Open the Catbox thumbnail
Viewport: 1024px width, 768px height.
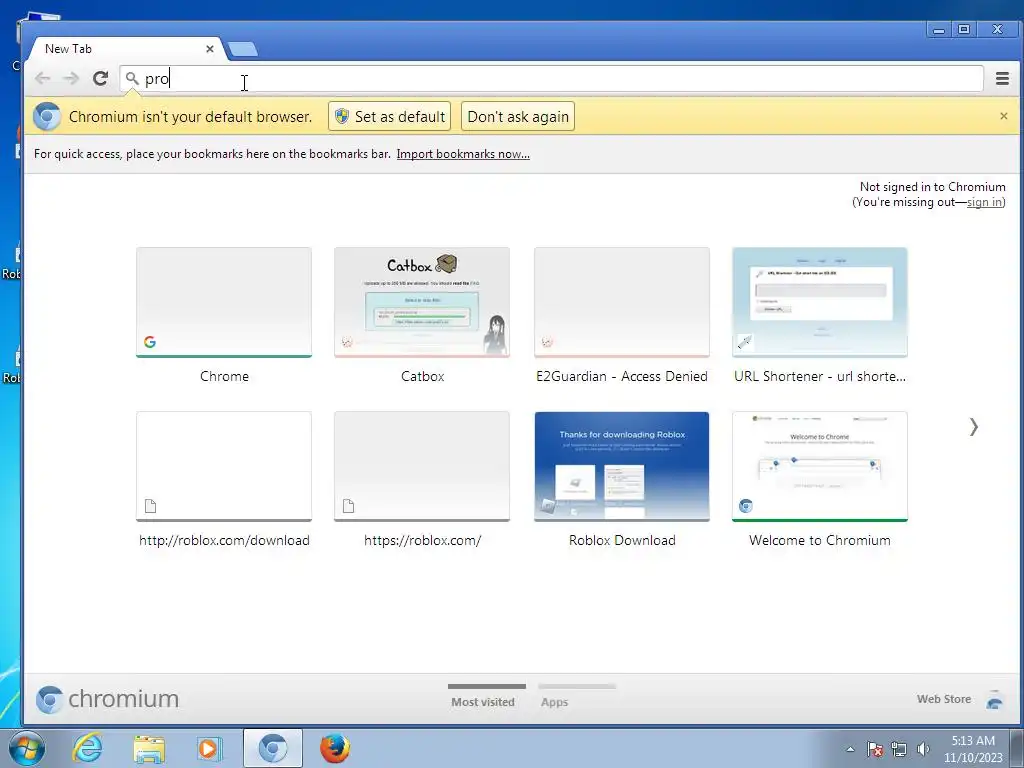click(x=422, y=302)
